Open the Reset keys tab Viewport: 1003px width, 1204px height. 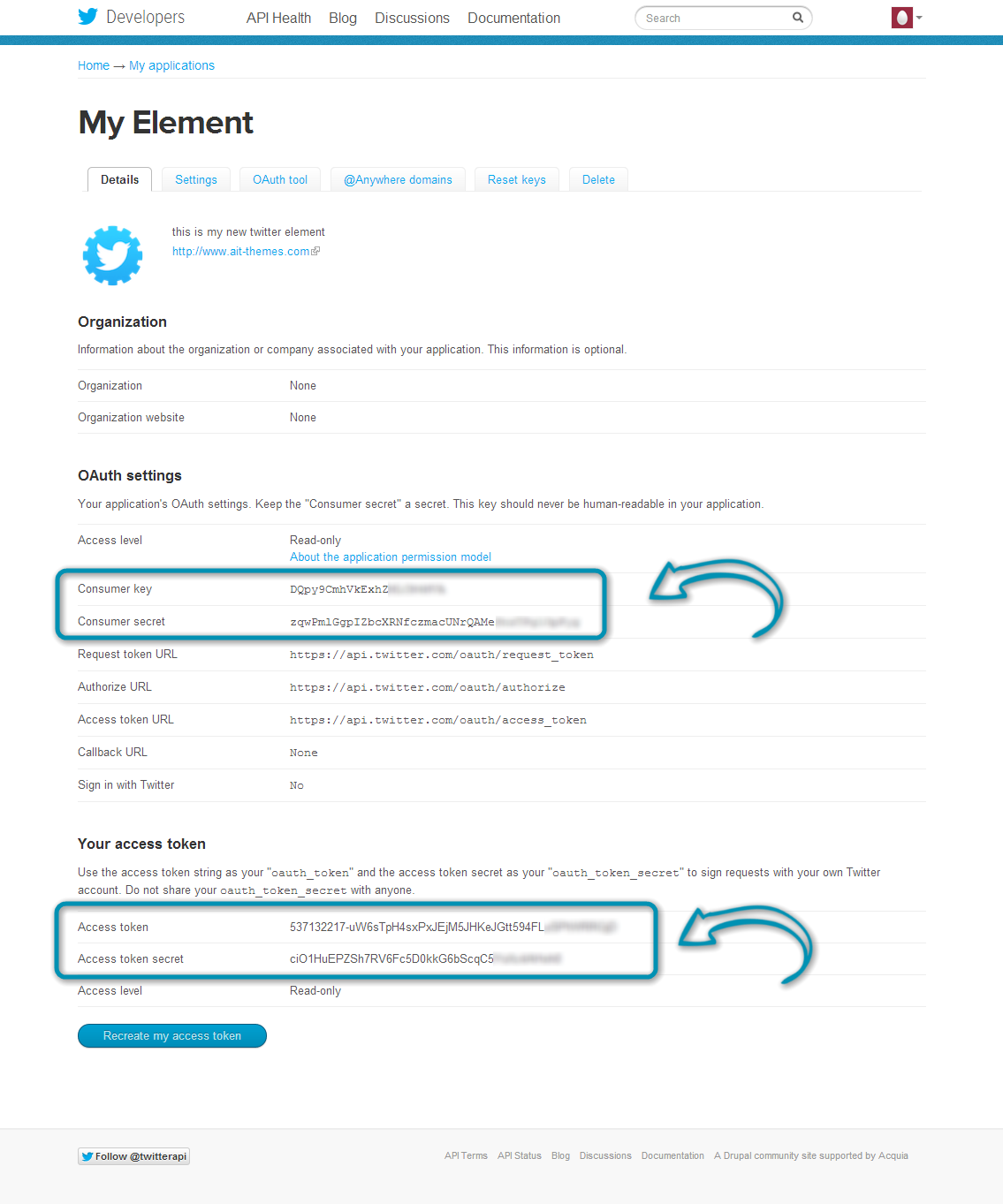tap(517, 179)
